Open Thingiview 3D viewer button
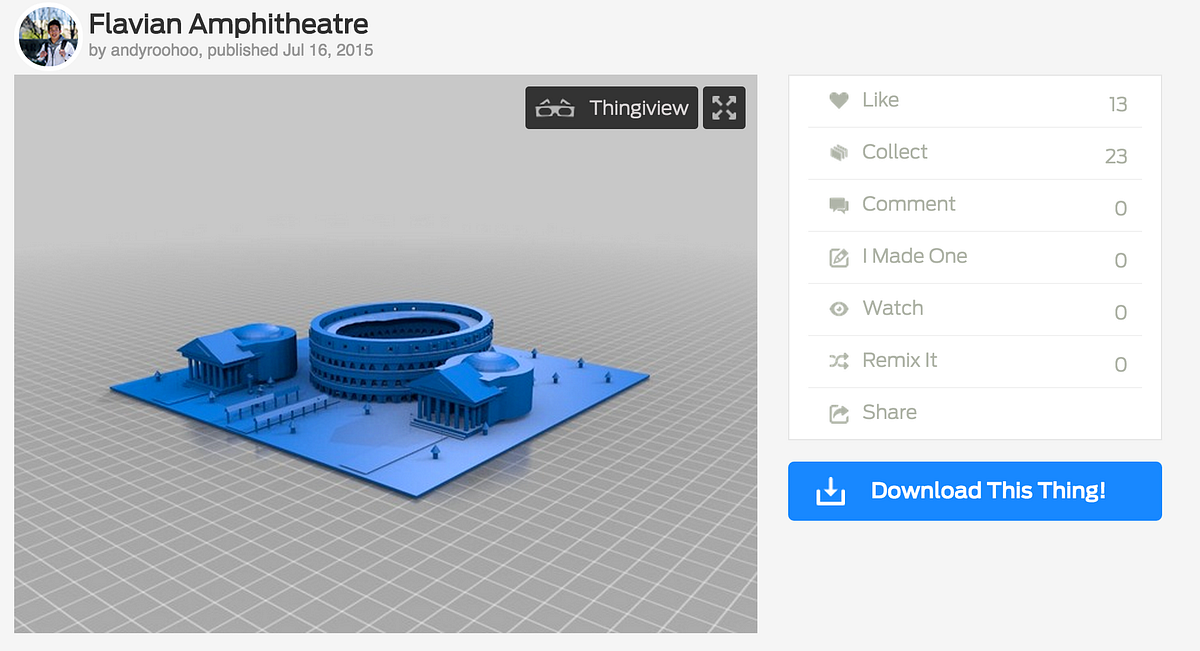The height and width of the screenshot is (651, 1200). 612,108
